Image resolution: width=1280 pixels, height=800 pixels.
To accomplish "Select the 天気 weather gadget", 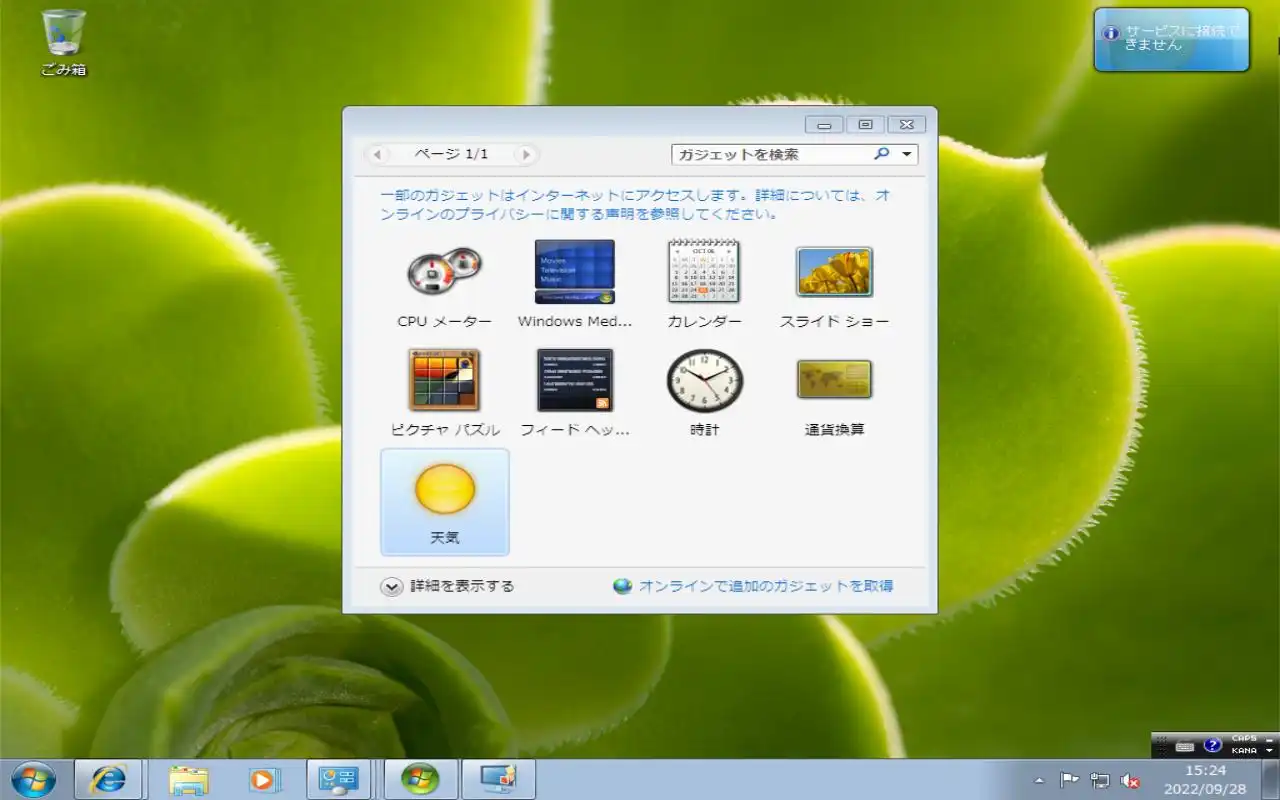I will (445, 502).
